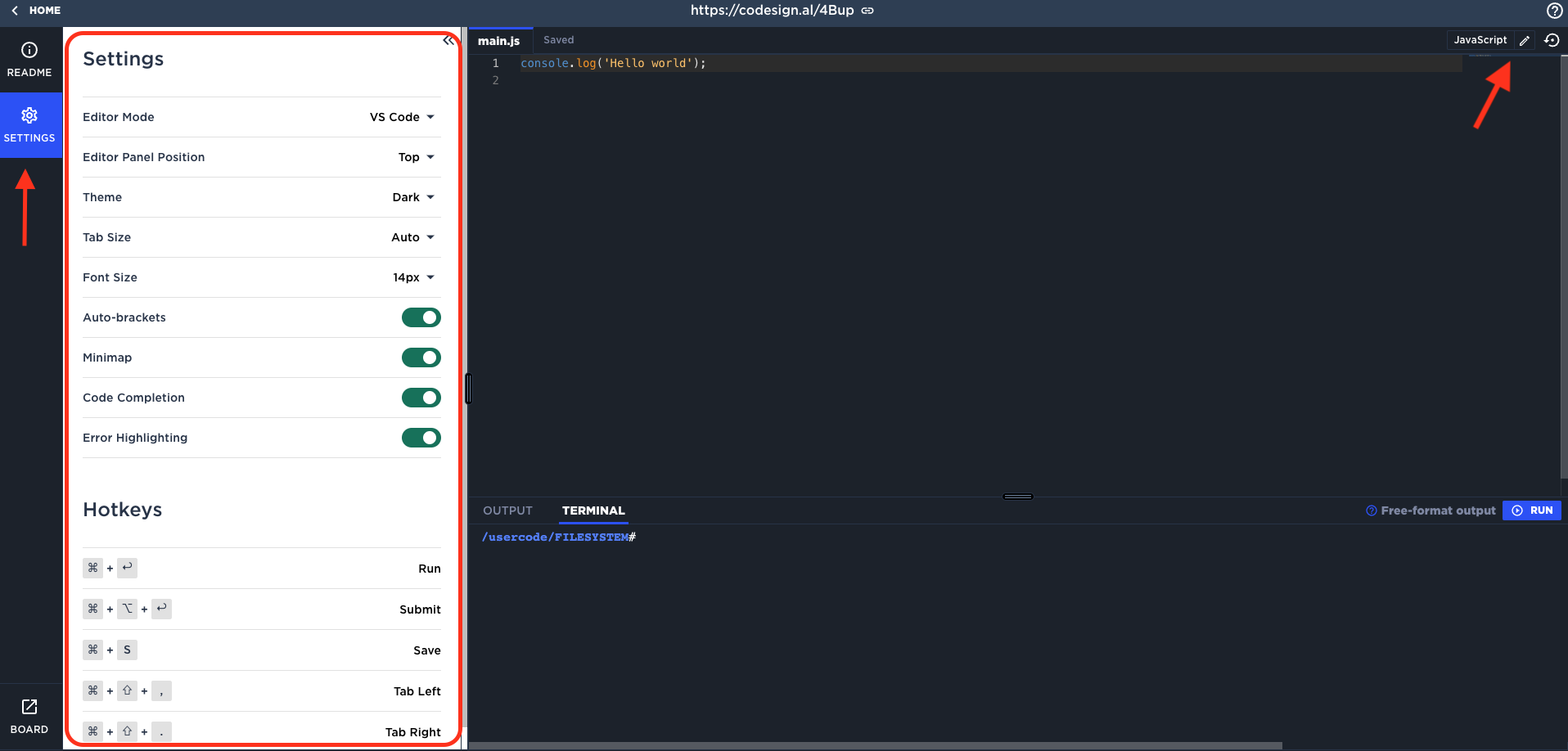
Task: Copy link icon next to URL
Action: tap(868, 11)
